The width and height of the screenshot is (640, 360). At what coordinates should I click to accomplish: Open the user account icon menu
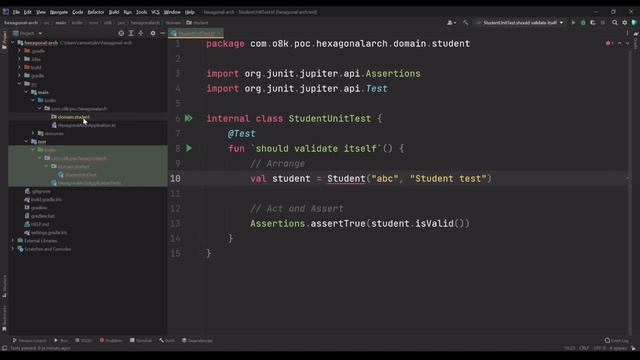[451, 23]
